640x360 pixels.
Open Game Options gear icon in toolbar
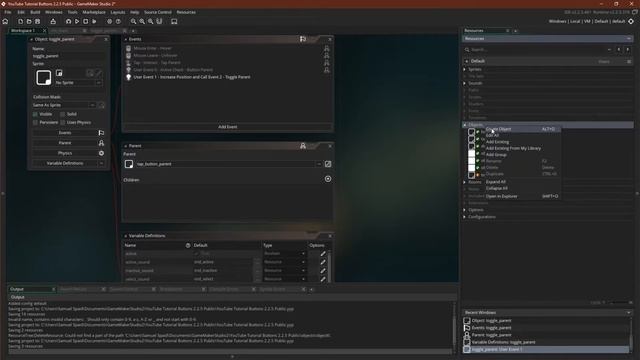109,21
